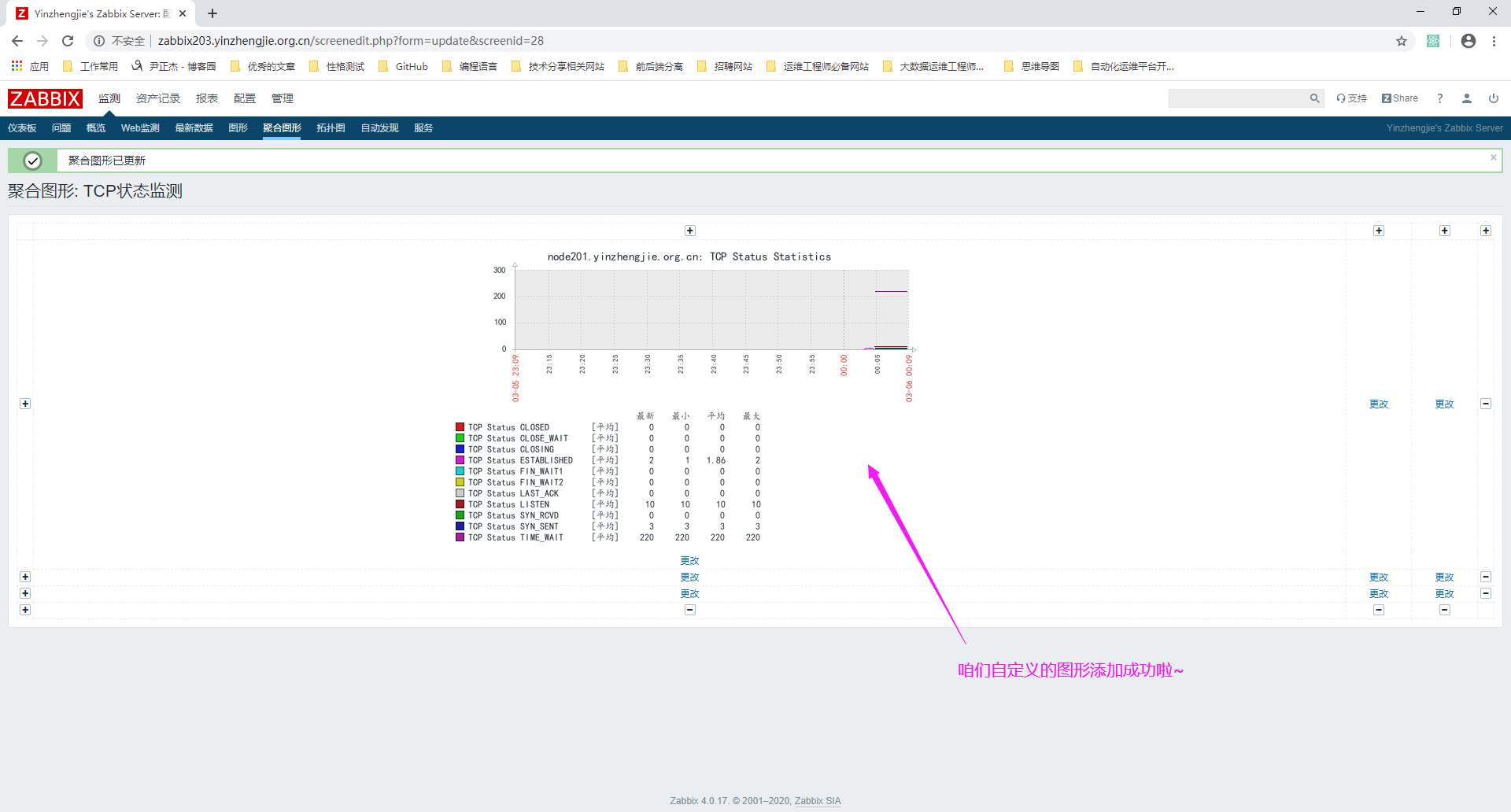Dismiss the 聚合图形已更新 message

[1493, 157]
